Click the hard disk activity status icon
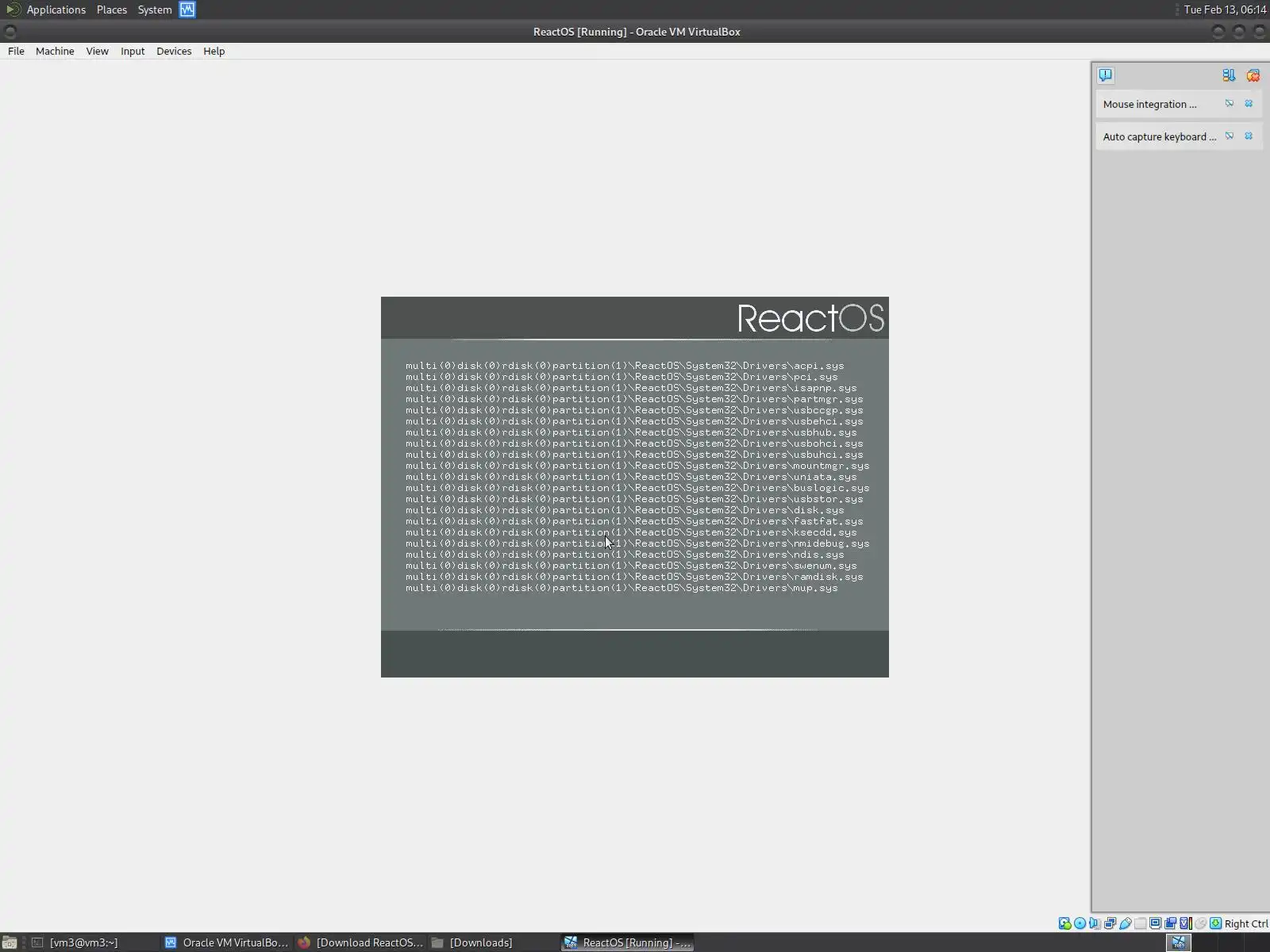1270x952 pixels. (x=1065, y=923)
